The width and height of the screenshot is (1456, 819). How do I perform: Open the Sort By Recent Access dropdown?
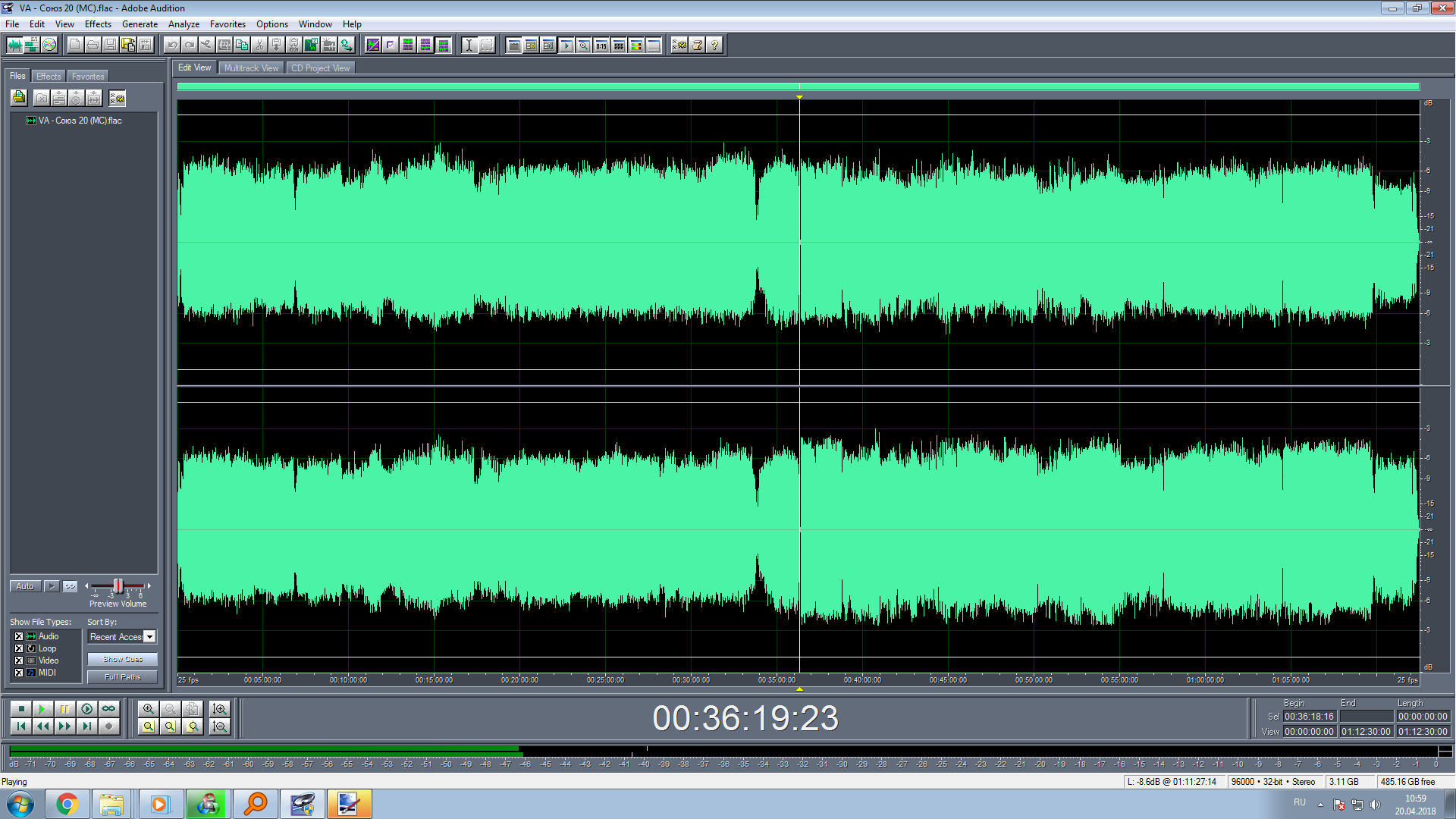149,637
